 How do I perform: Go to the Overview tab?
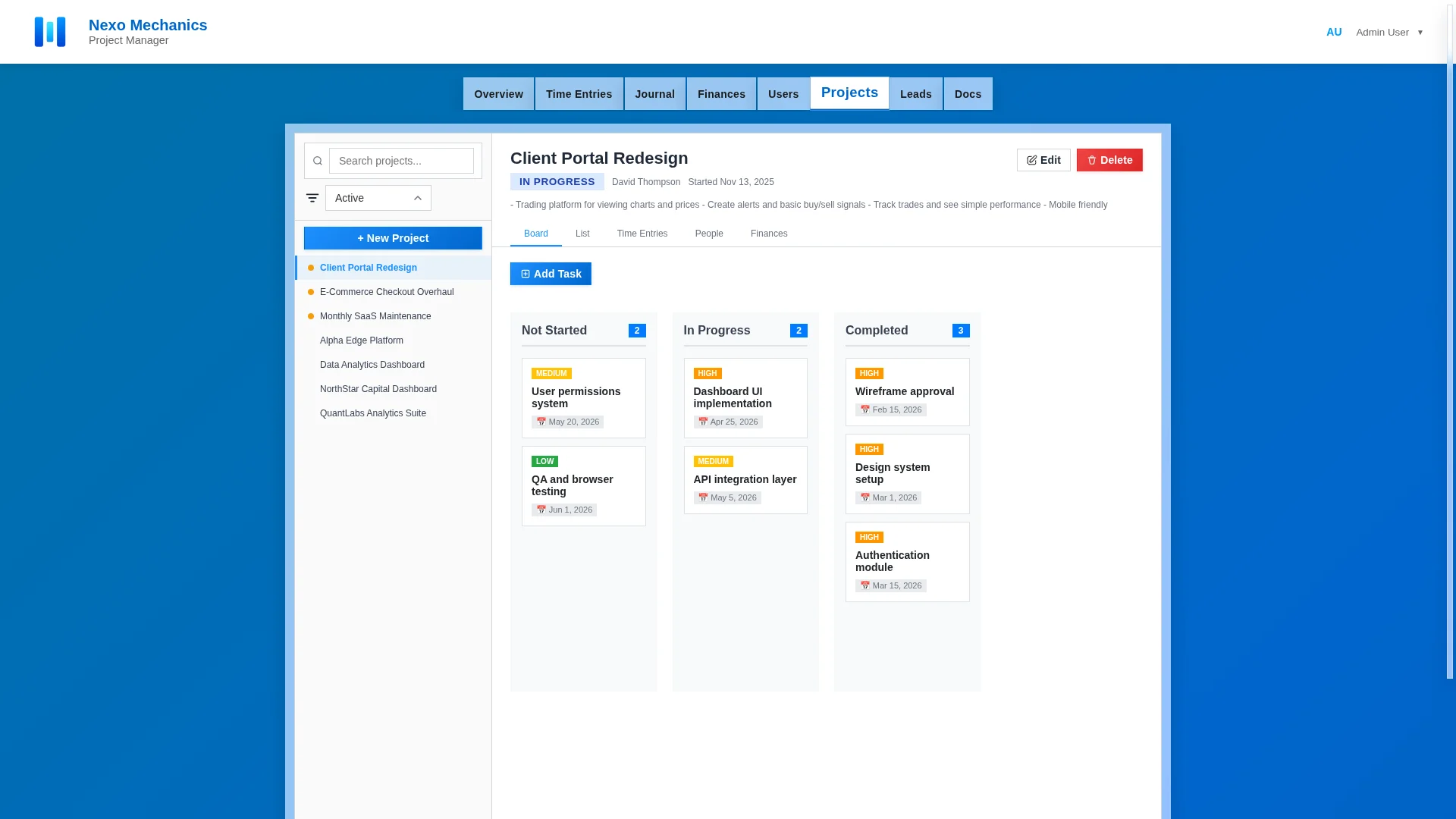[x=498, y=94]
